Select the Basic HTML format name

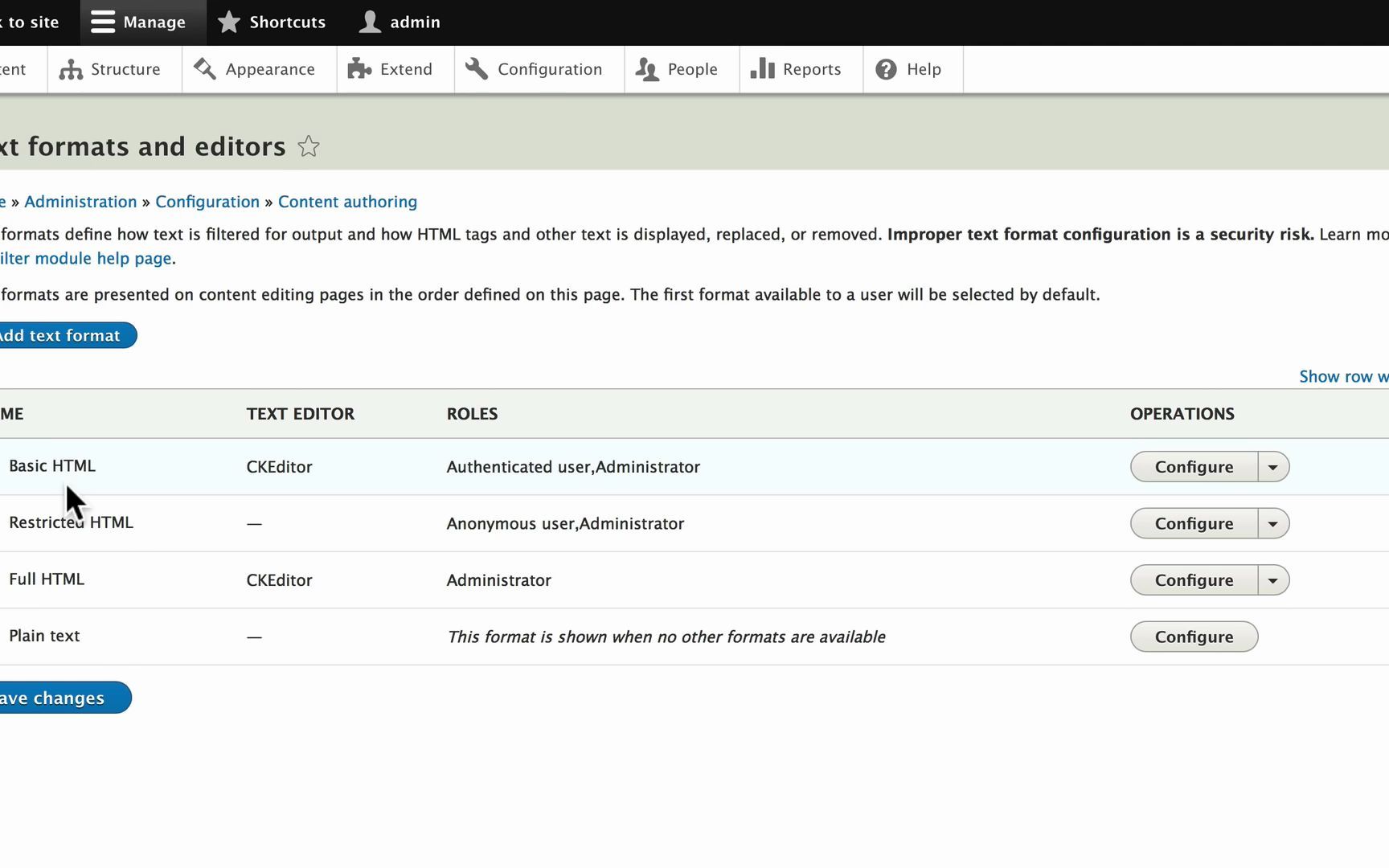(52, 466)
